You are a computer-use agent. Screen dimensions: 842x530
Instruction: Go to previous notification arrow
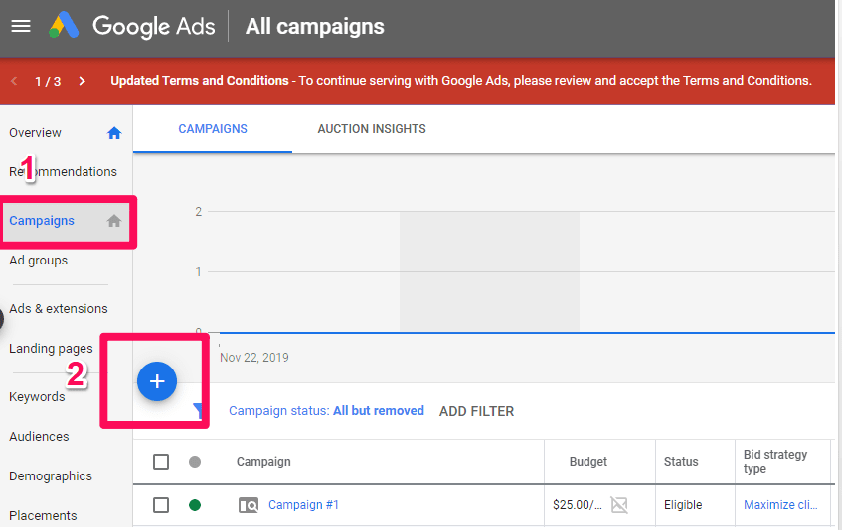[14, 81]
